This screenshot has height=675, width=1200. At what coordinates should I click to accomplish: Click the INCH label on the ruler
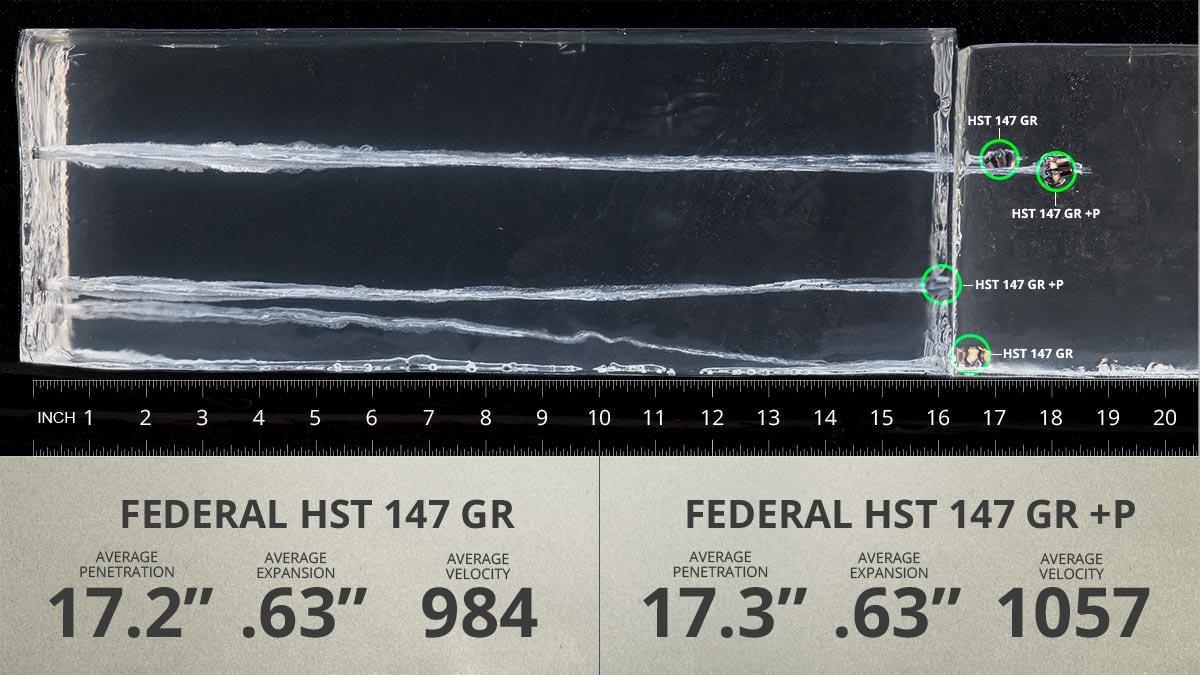pyautogui.click(x=55, y=418)
